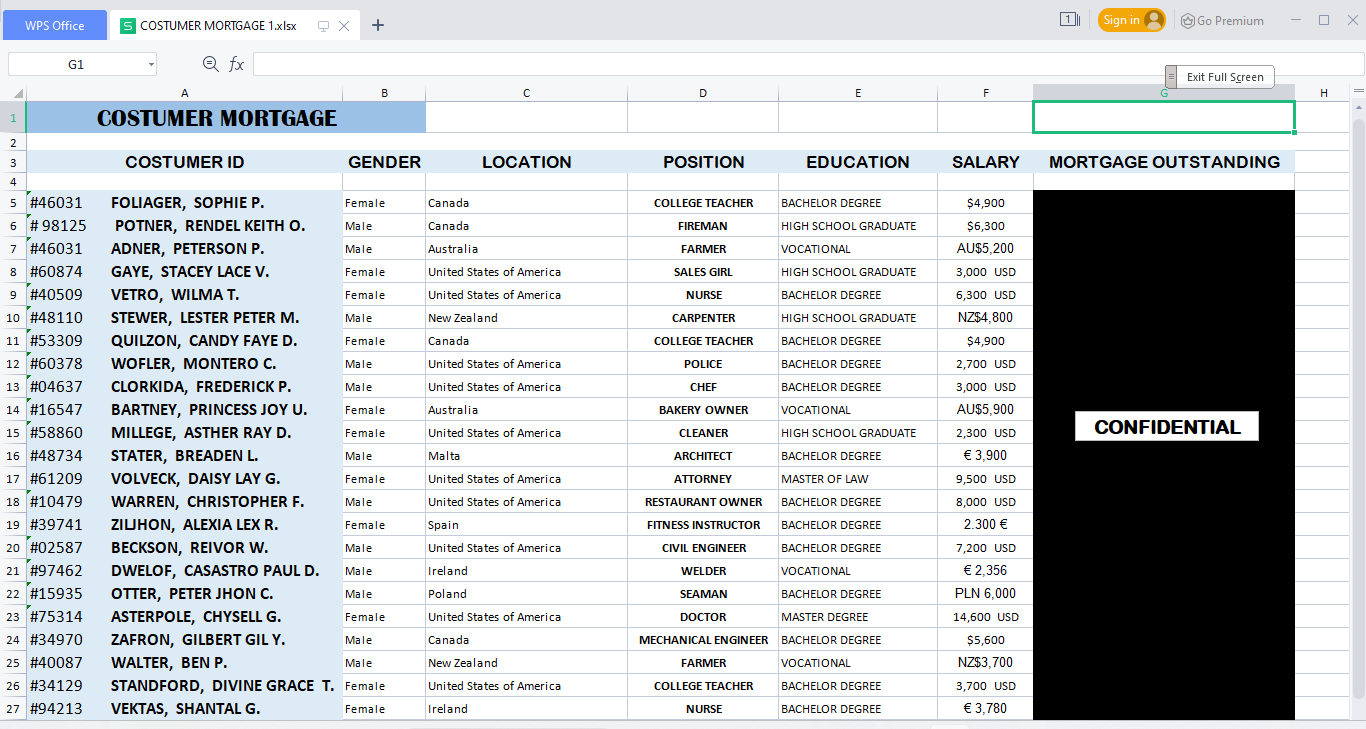The image size is (1366, 729).
Task: Click the cell STEWER, LESTER PETER M.
Action: tap(184, 318)
